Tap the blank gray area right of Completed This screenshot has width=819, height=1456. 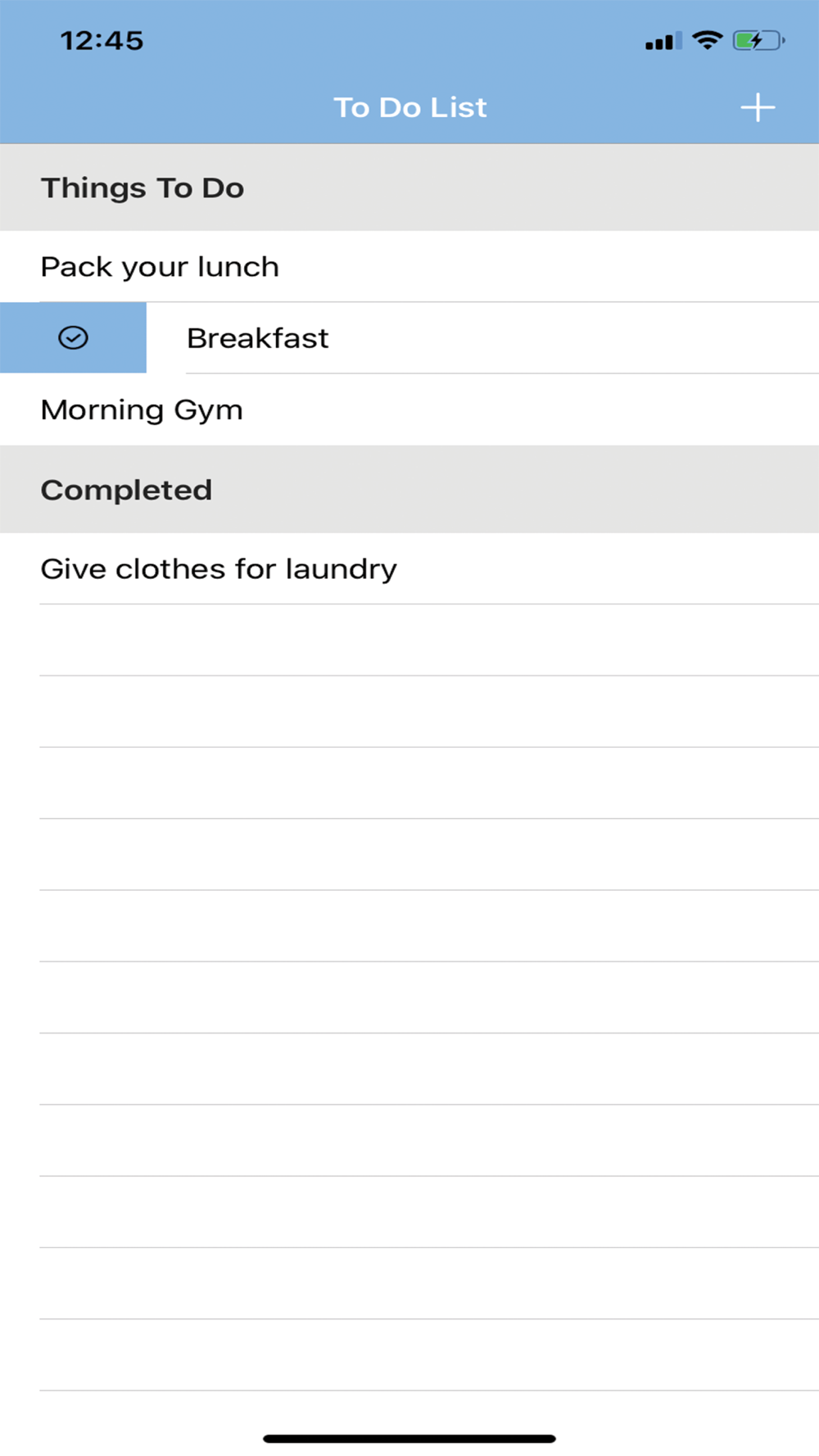coord(516,490)
